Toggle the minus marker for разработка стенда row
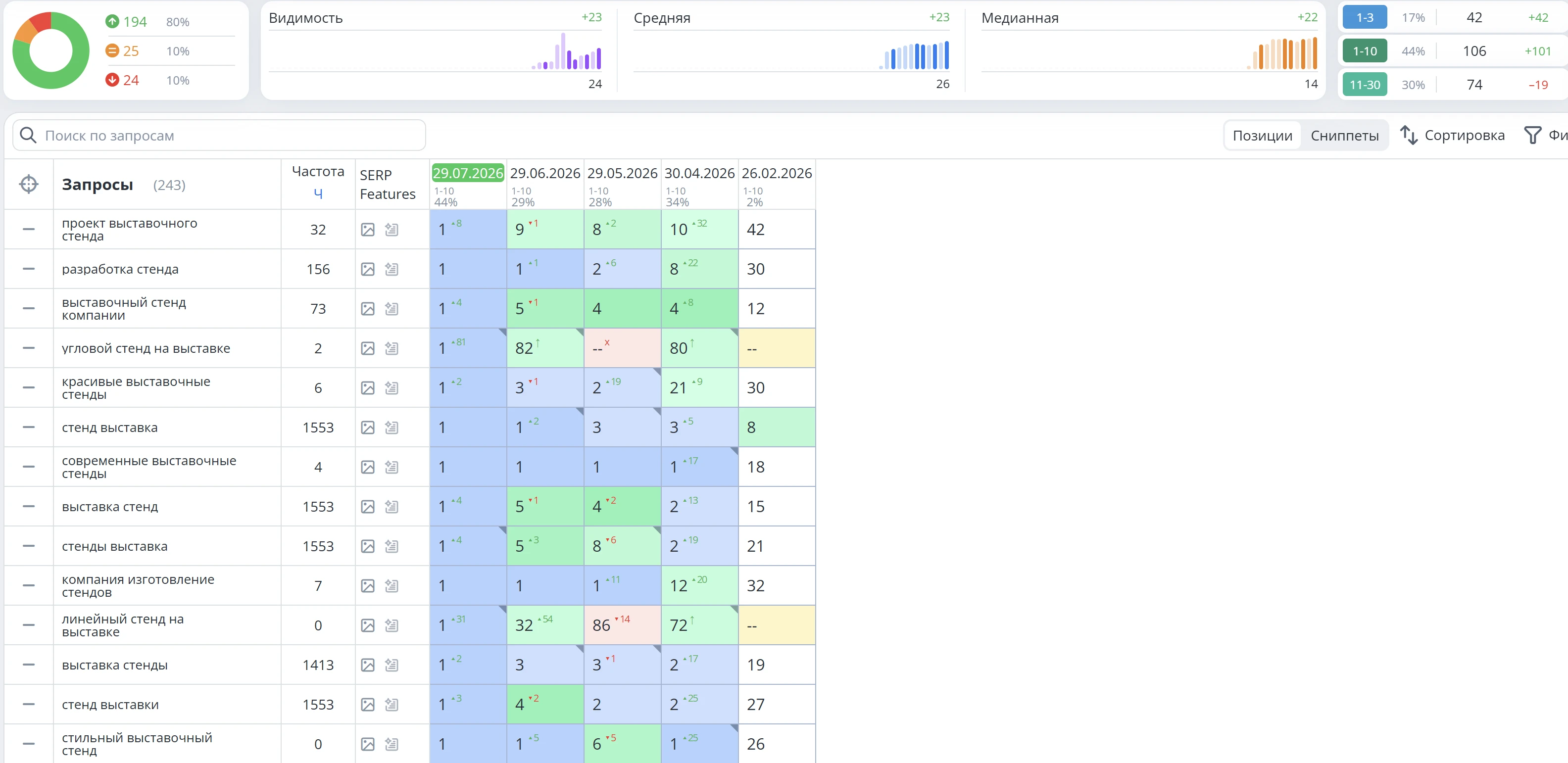1568x763 pixels. coord(29,269)
